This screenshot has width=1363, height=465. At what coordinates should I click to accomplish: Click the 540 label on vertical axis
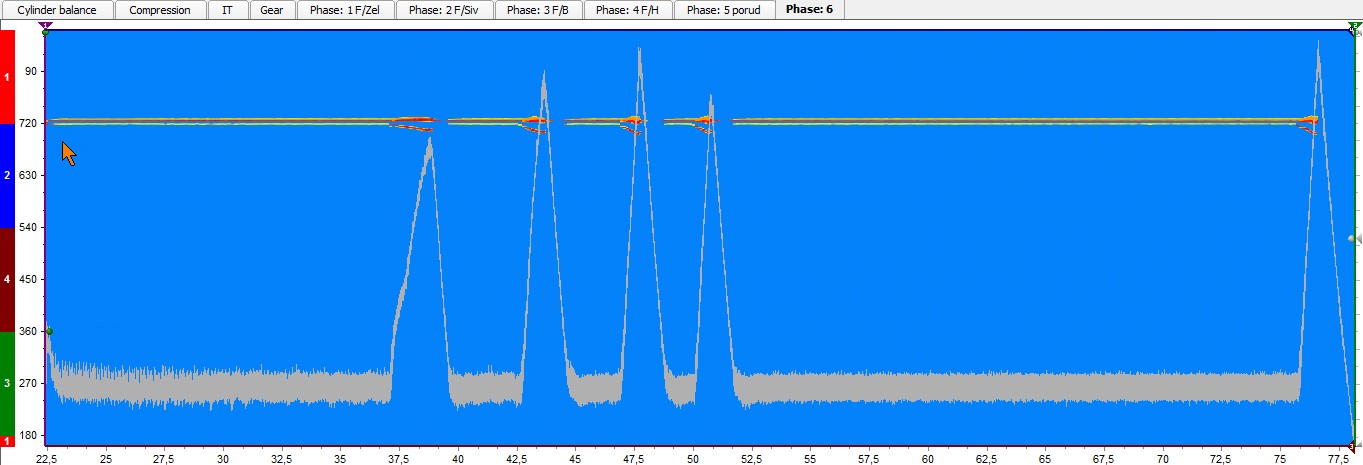(x=27, y=227)
